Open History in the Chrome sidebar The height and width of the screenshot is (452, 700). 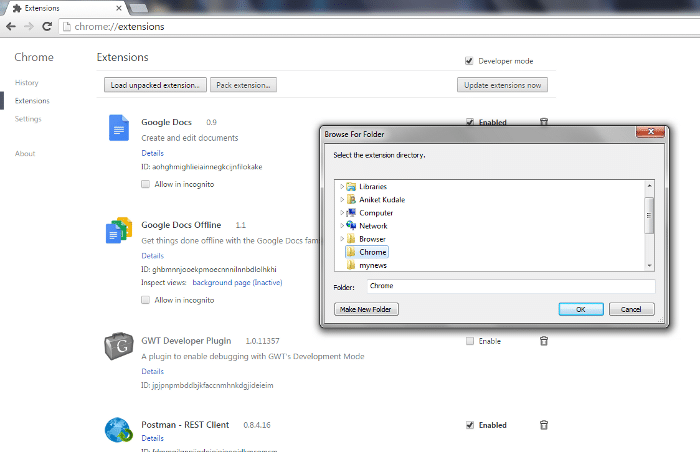26,83
